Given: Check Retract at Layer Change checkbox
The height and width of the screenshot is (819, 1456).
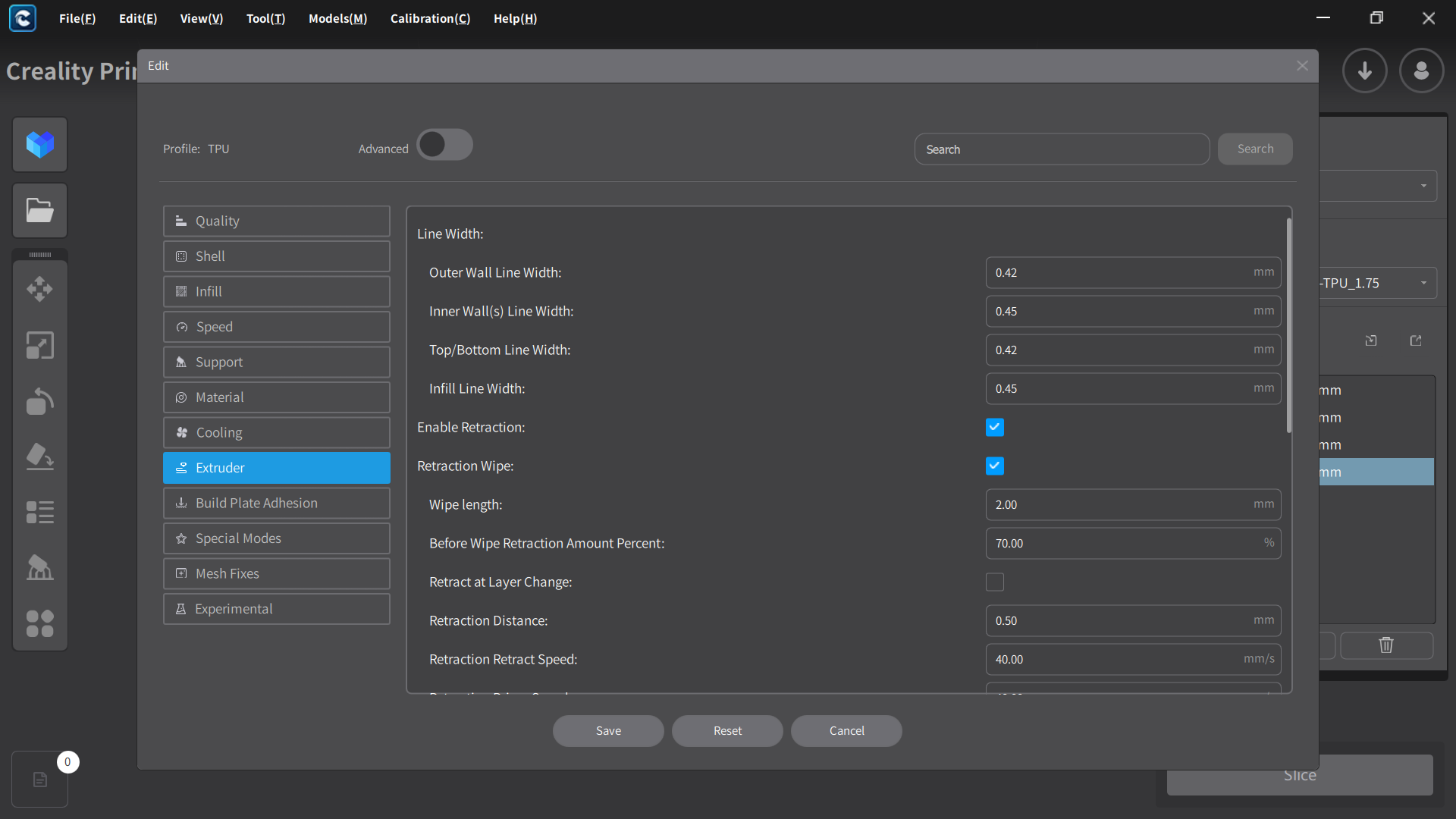Looking at the screenshot, I should (x=995, y=582).
